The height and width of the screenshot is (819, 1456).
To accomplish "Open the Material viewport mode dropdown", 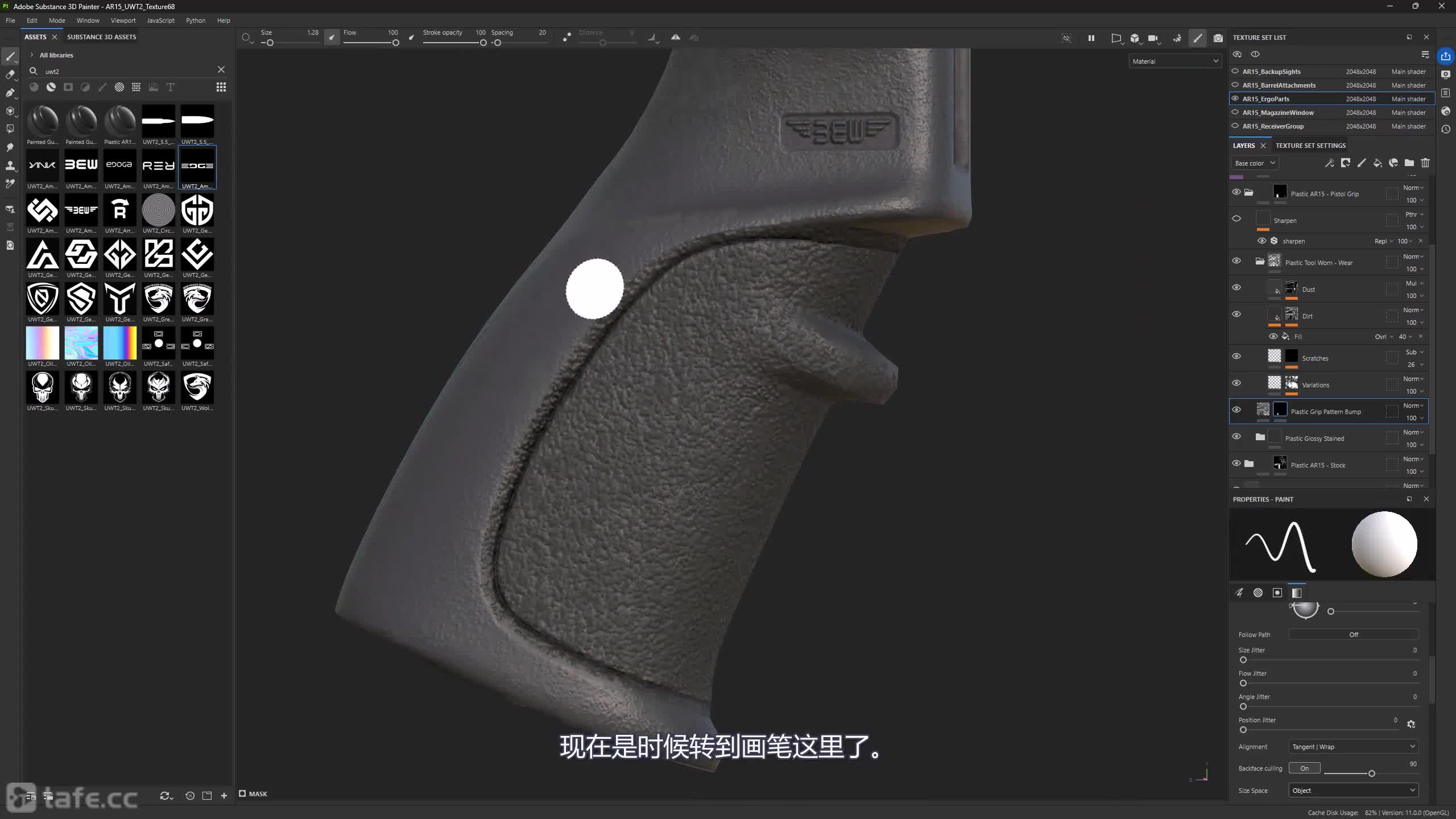I will tap(1175, 61).
